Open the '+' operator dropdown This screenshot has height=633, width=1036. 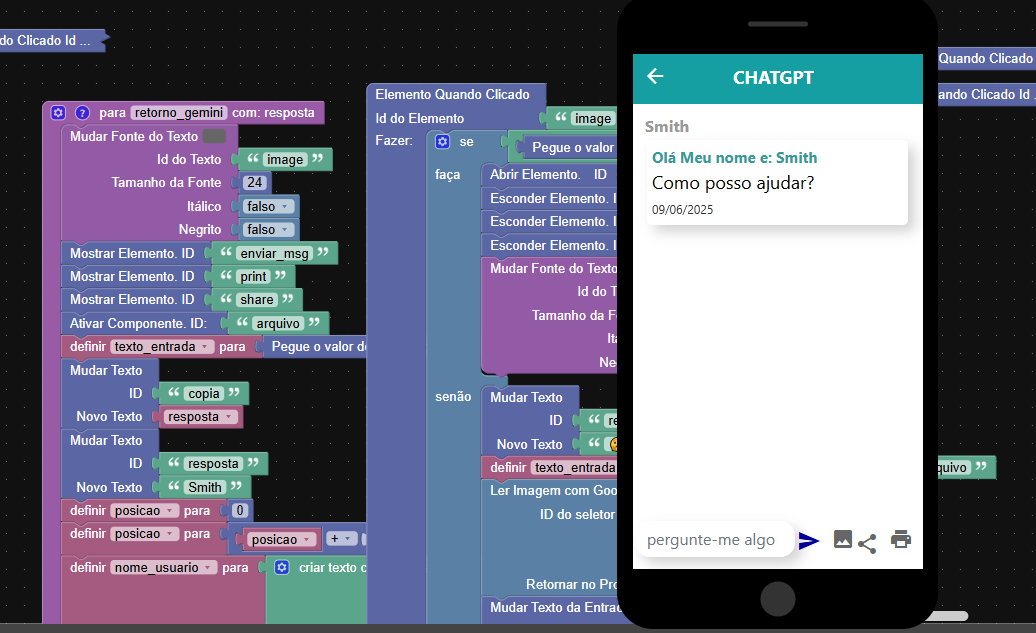point(342,539)
